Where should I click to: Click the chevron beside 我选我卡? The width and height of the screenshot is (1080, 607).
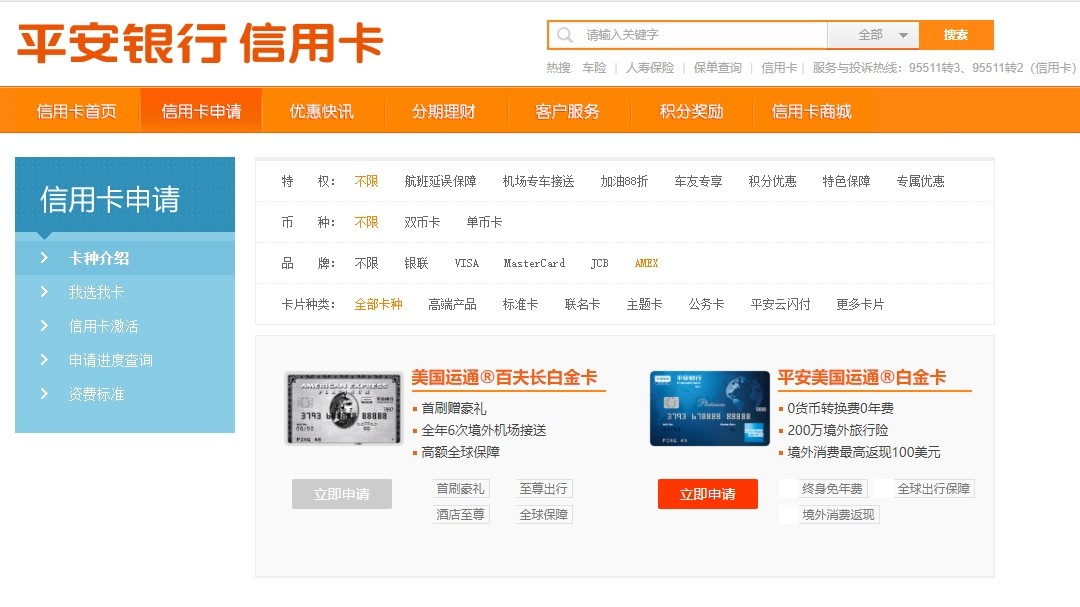point(44,291)
